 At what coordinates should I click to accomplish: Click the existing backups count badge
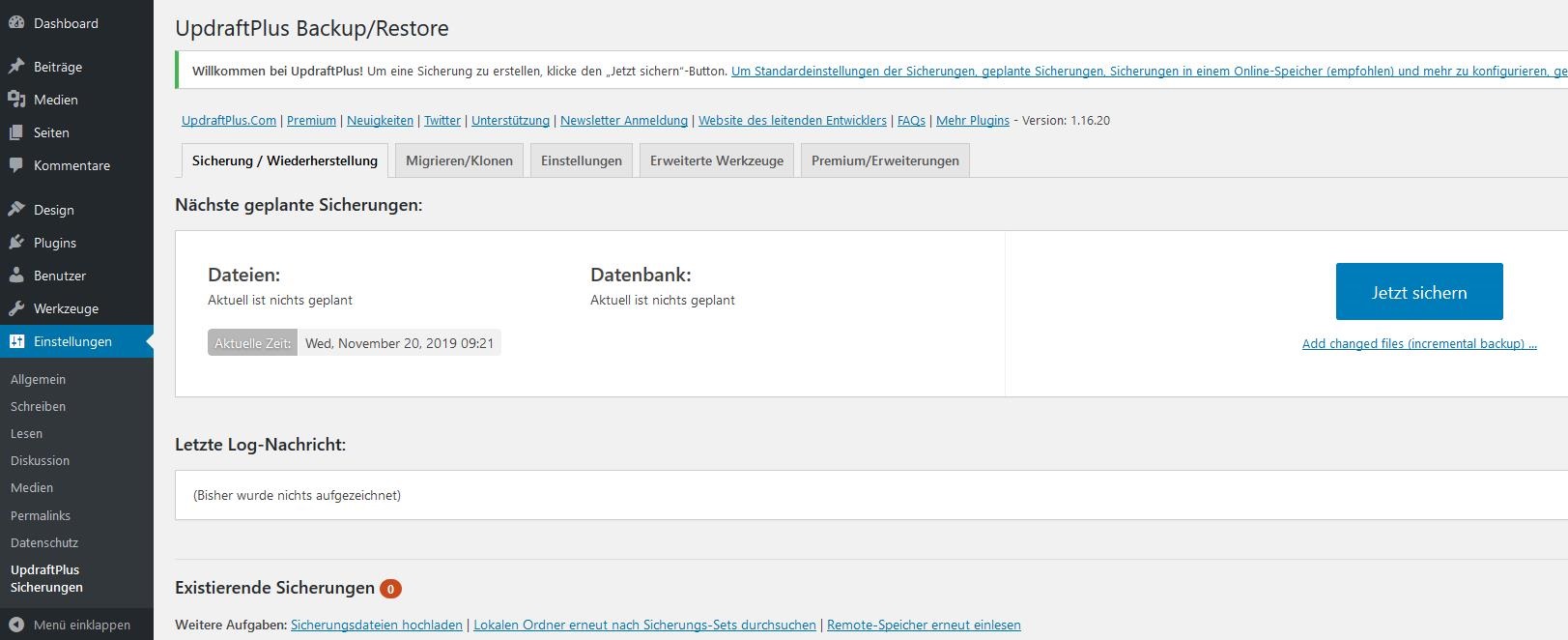pyautogui.click(x=390, y=588)
